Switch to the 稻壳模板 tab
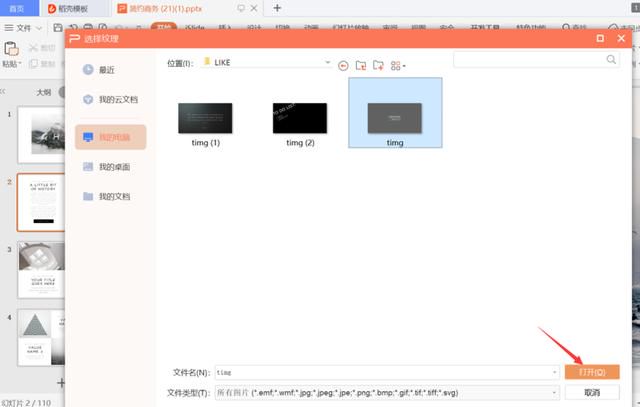Viewport: 640px width, 407px height. (x=68, y=8)
